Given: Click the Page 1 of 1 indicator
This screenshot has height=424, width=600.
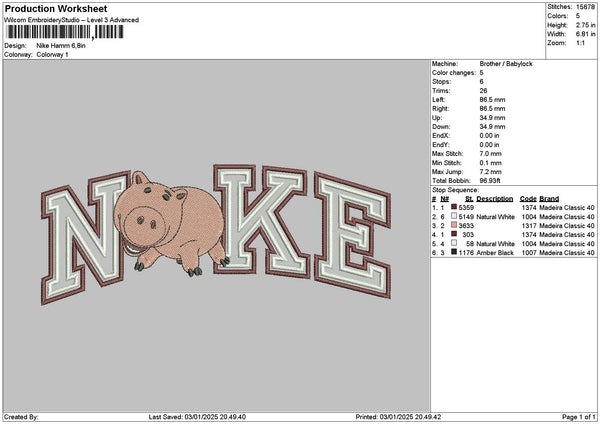Looking at the screenshot, I should click(x=579, y=417).
